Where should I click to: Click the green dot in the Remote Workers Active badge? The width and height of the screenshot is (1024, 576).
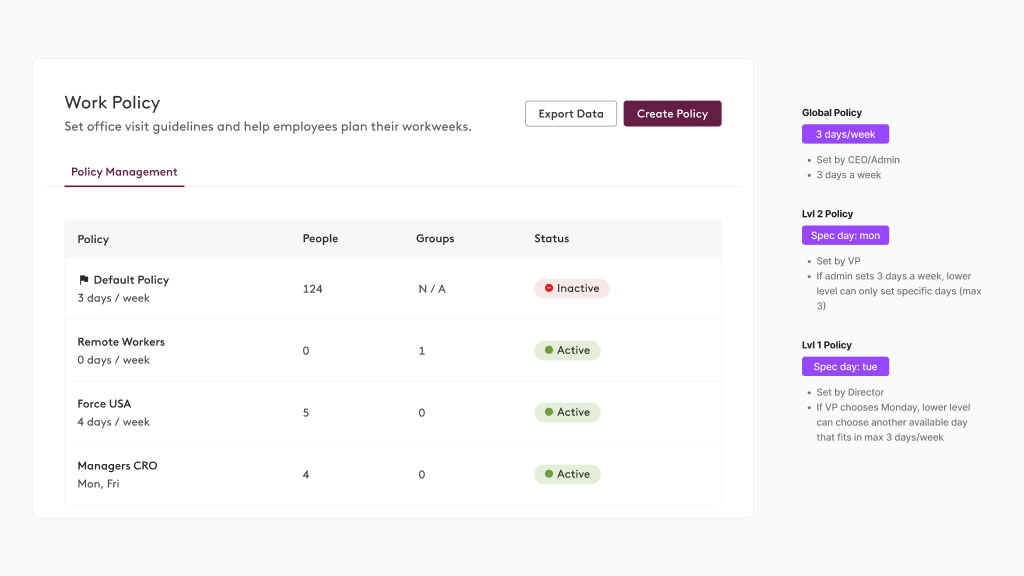(548, 351)
